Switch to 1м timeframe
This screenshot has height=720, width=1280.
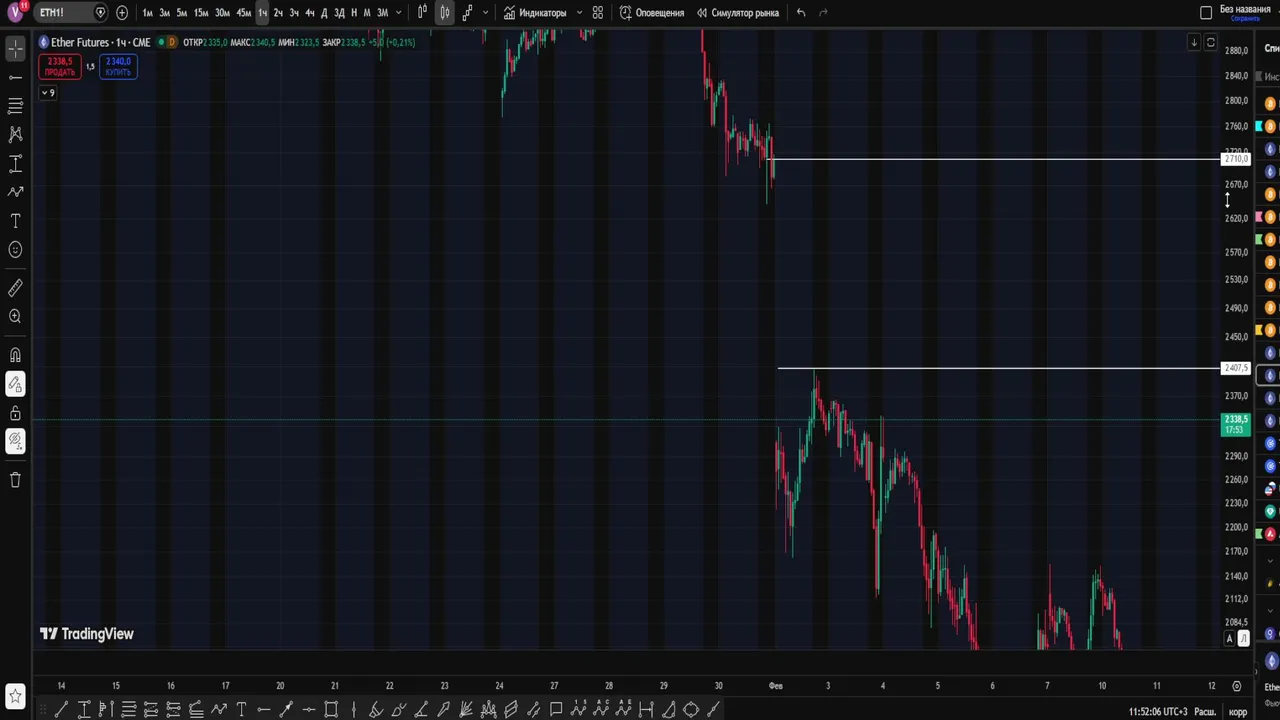[148, 13]
